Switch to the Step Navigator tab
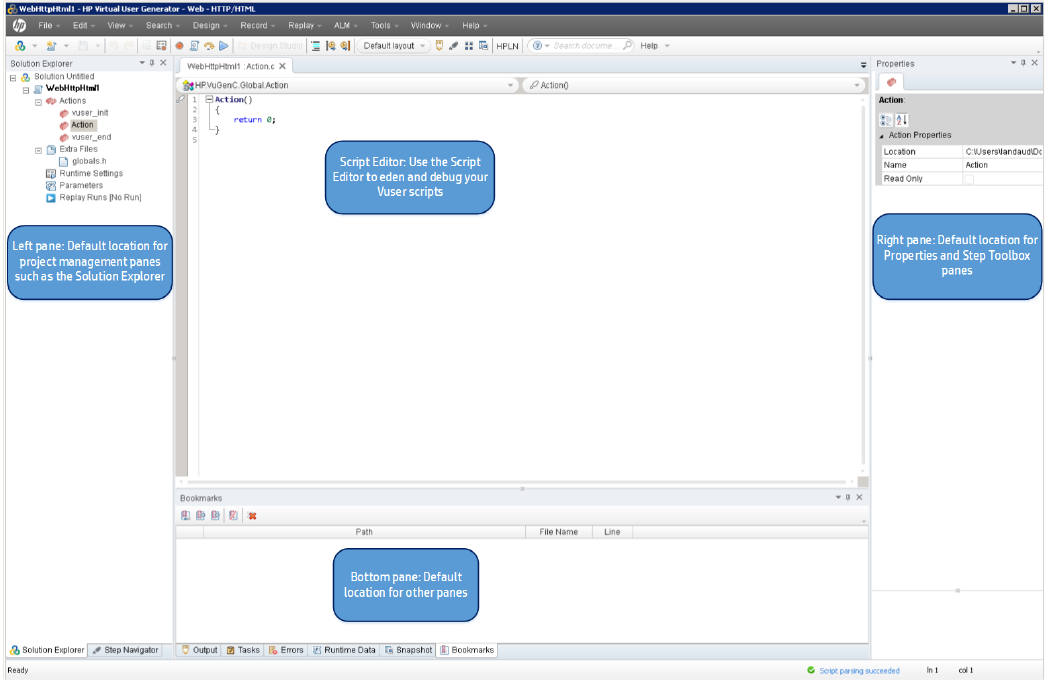Screen dimensions: 1045x681 [125, 650]
